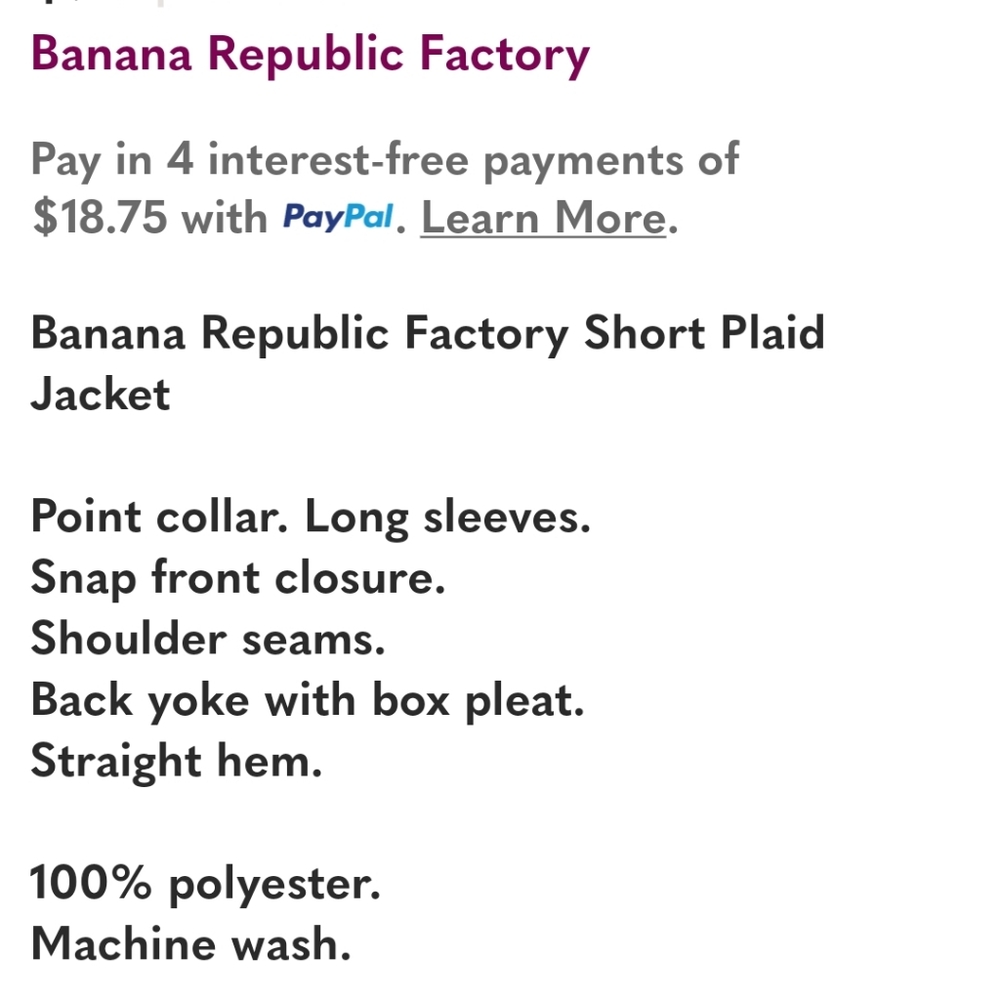Click the 'Back yoke with box pleat.' line
The image size is (1000, 1000).
coord(307,701)
